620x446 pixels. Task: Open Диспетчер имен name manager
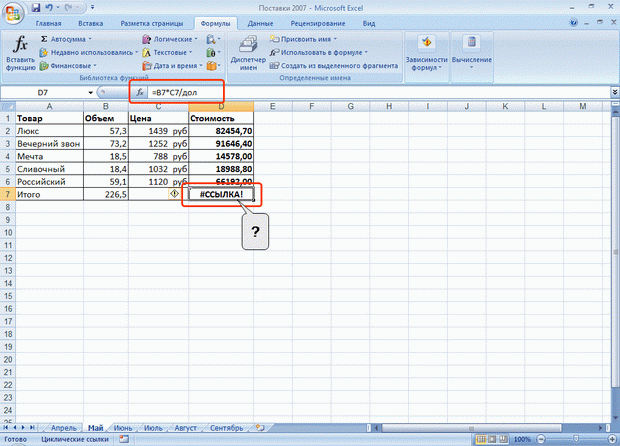click(248, 53)
